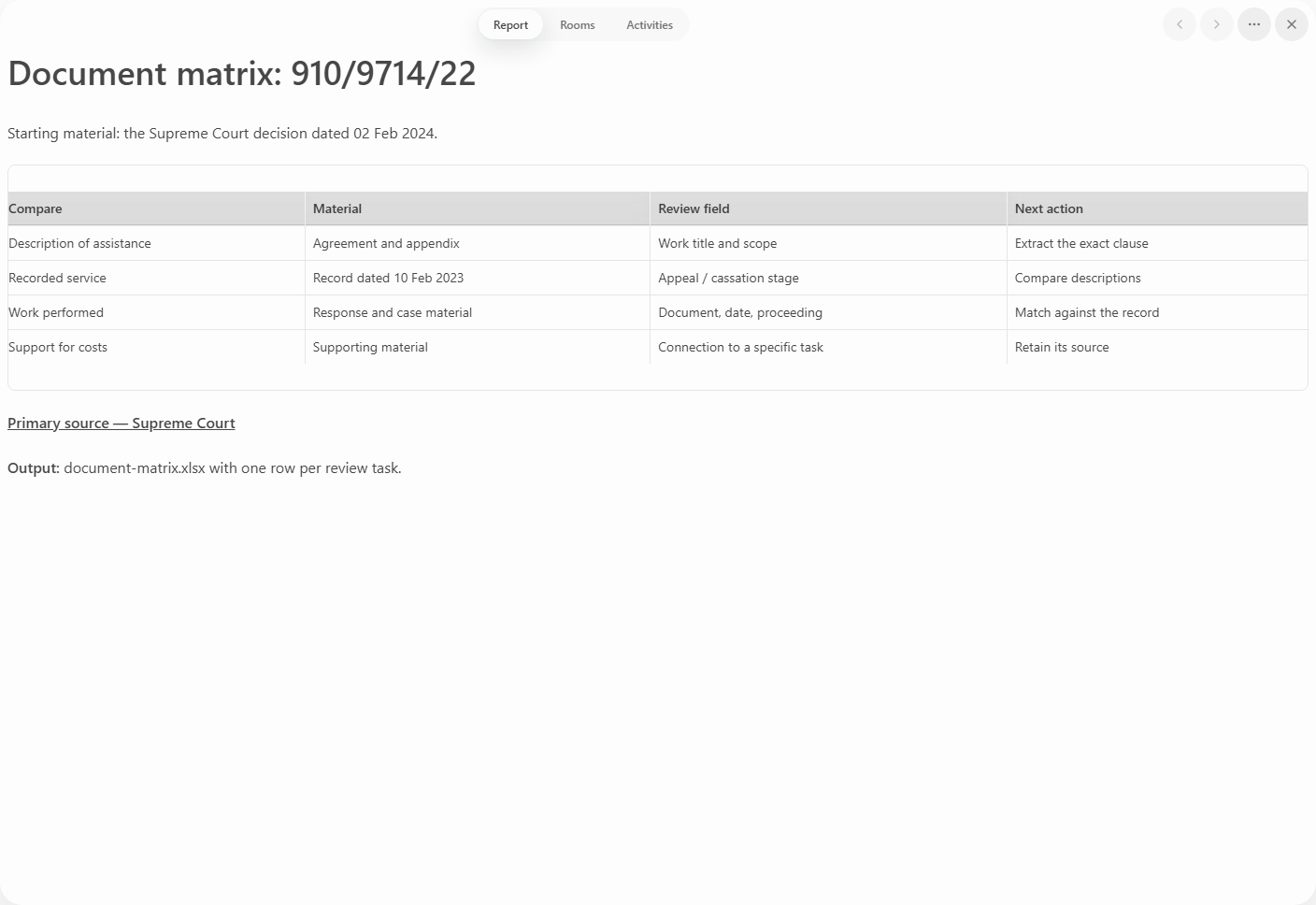Click the 'Recorded service' cell
Viewport: 1316px width, 905px height.
(x=156, y=278)
